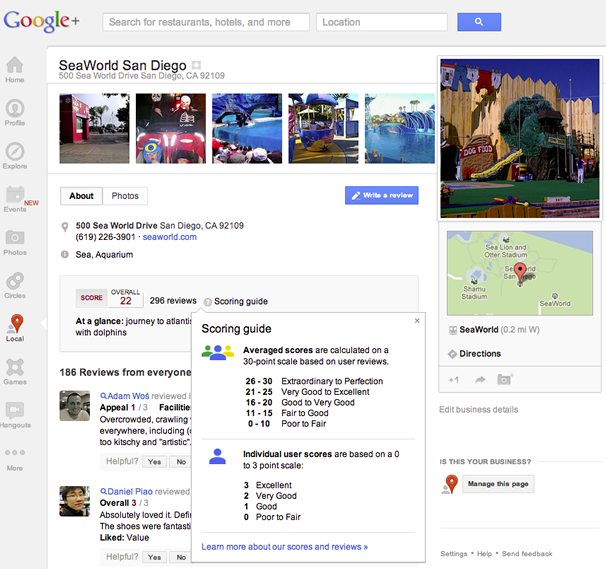The height and width of the screenshot is (569, 606).
Task: Click the transit icon beside SeaWorld 0.2 mi
Action: point(452,330)
